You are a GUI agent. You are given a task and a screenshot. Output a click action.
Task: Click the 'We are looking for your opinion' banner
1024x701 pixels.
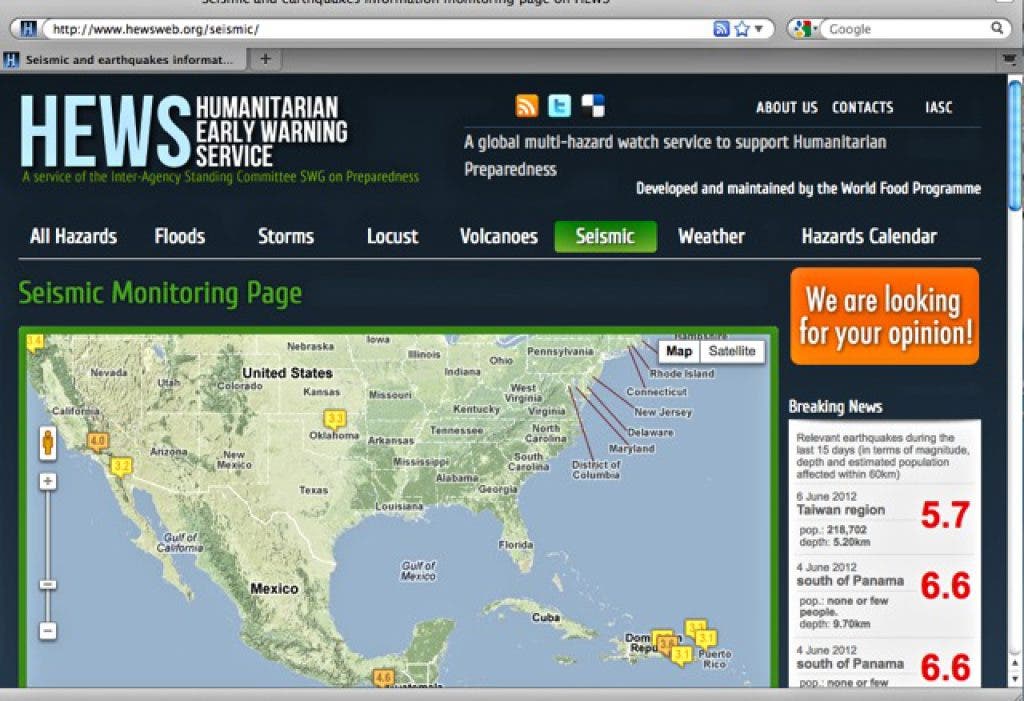coord(884,316)
